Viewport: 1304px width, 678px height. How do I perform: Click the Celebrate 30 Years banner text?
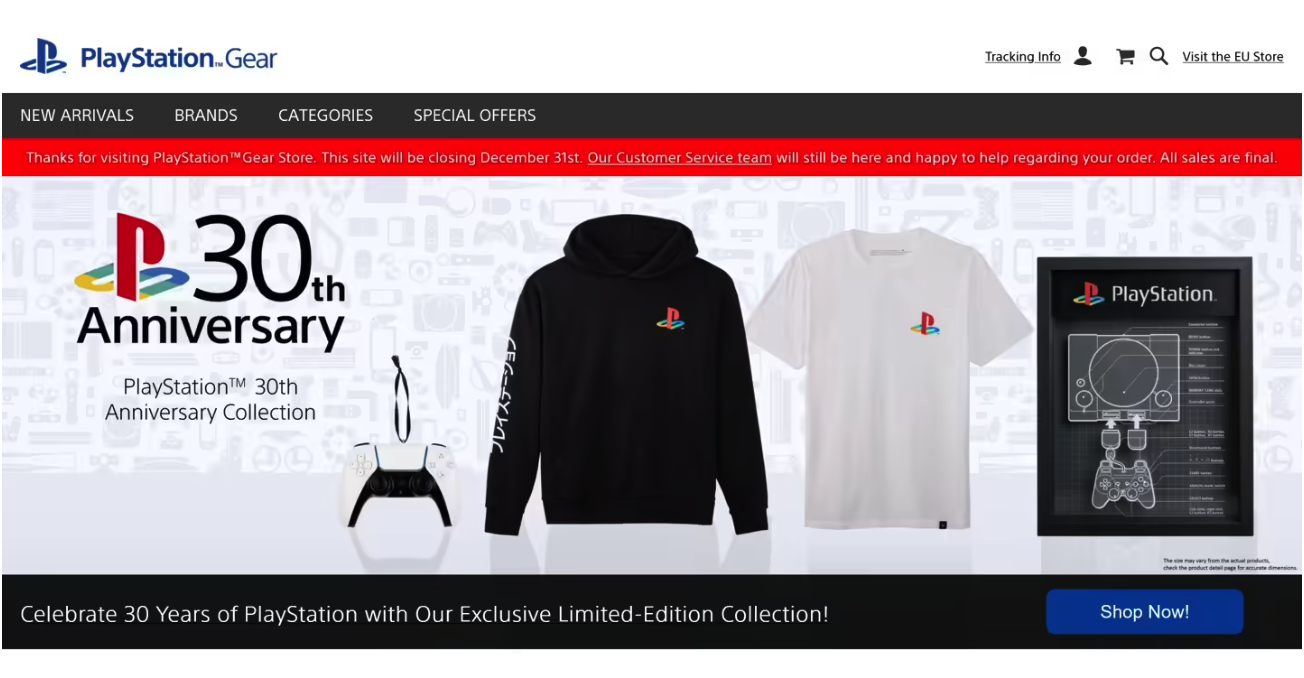coord(424,614)
